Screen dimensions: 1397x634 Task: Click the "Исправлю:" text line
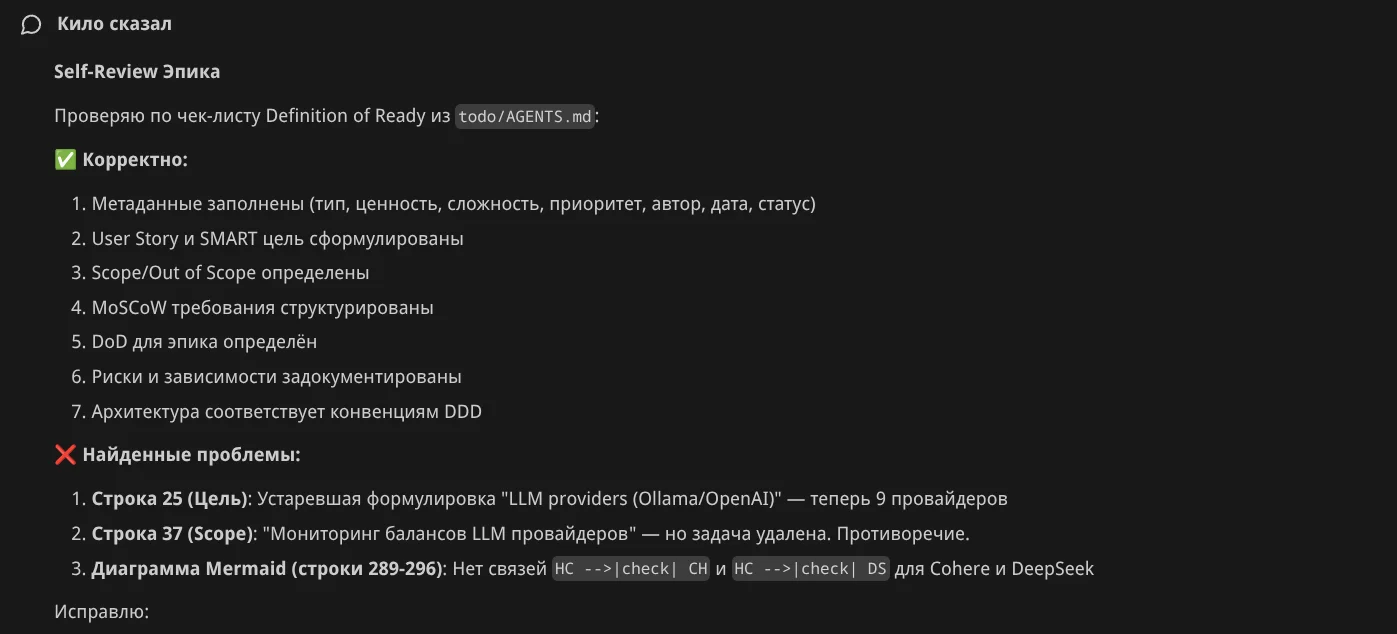(x=101, y=611)
